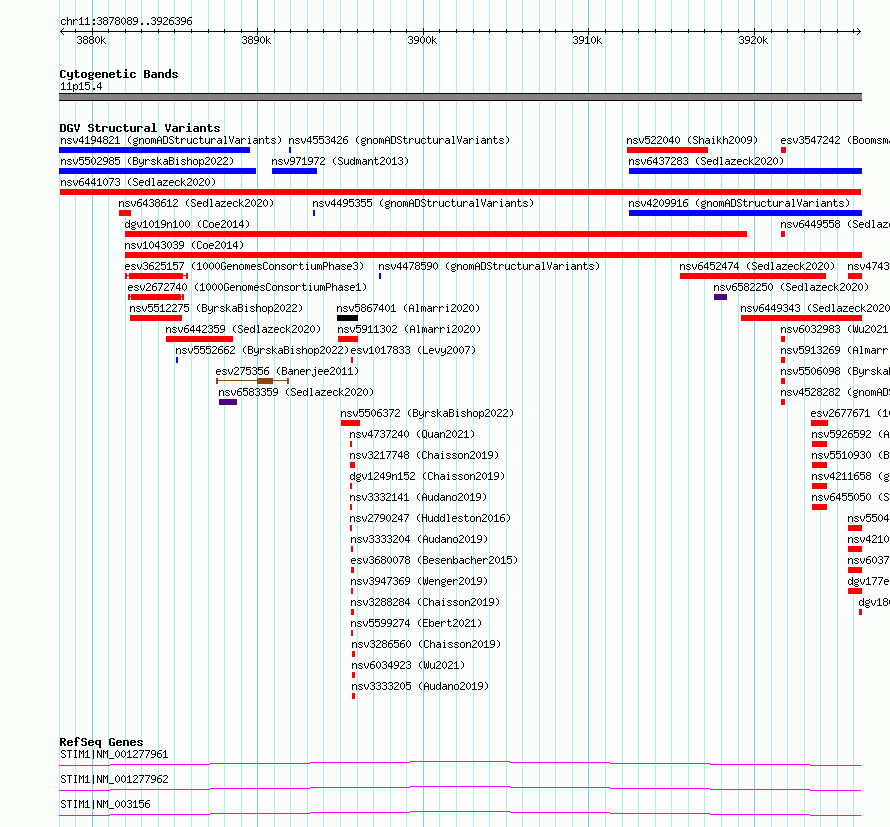Select nsv6452474 Sedlazeck2020 label
This screenshot has height=827, width=890.
click(x=757, y=266)
